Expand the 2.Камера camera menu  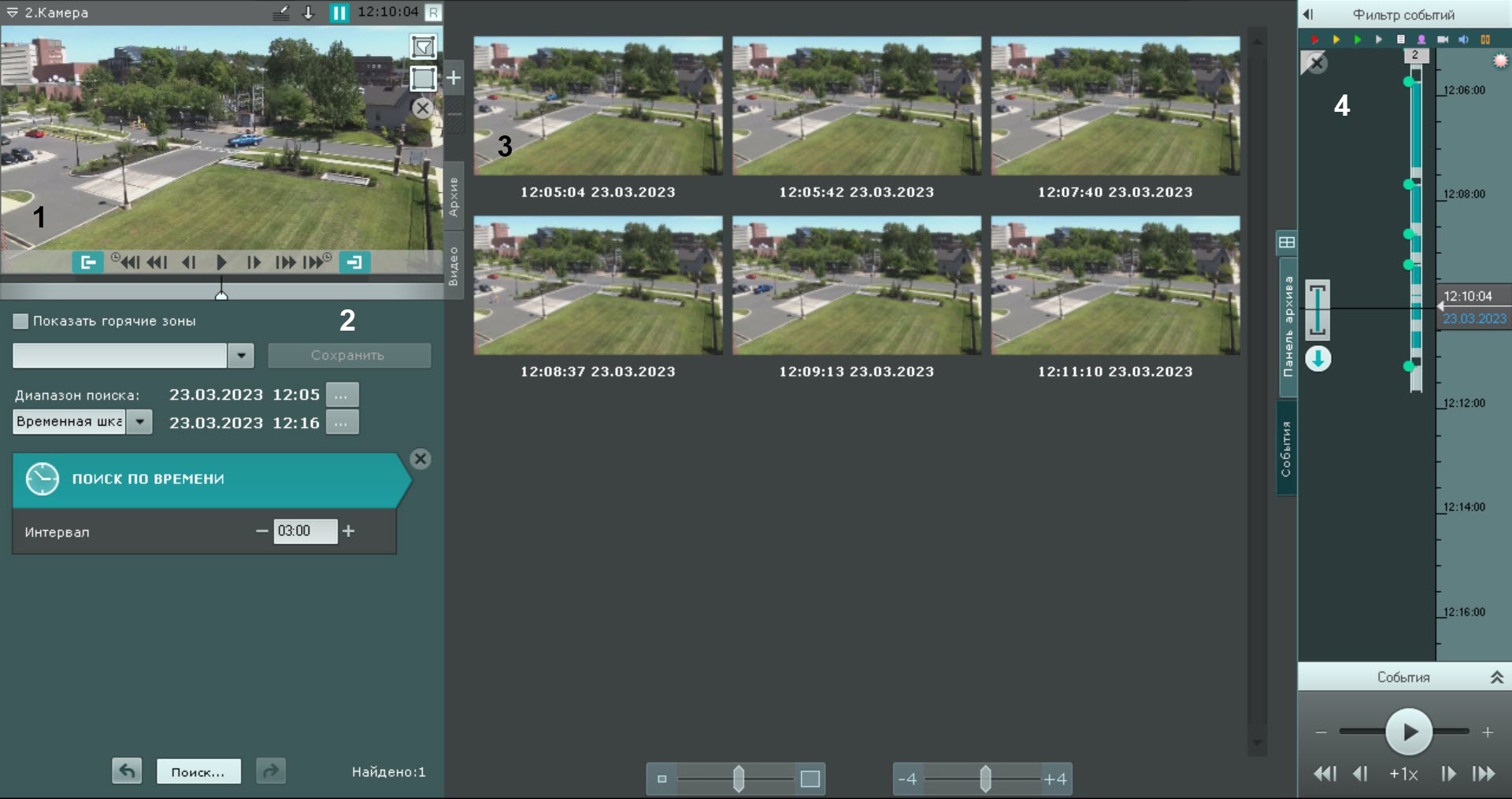click(12, 13)
